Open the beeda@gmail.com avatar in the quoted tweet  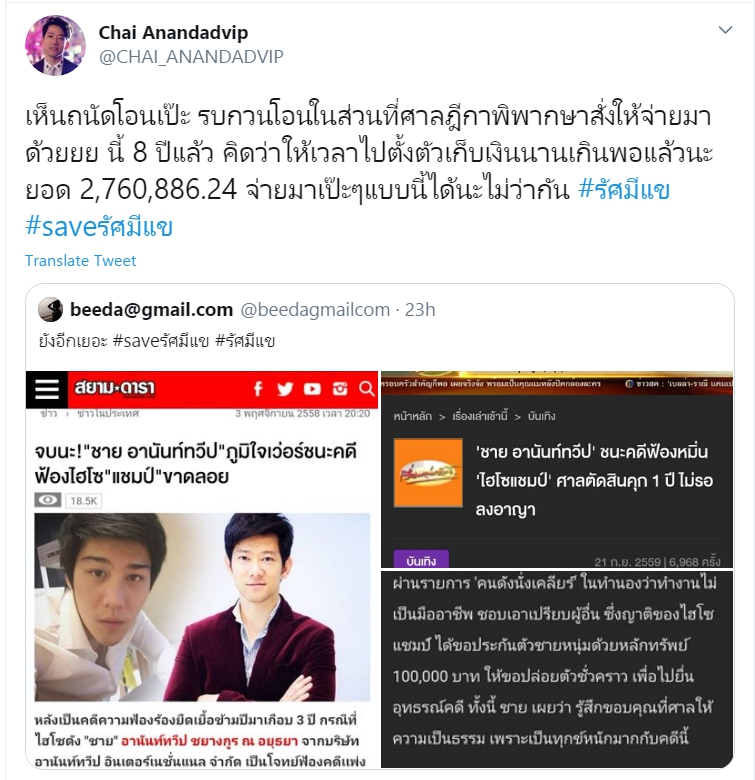(x=51, y=309)
